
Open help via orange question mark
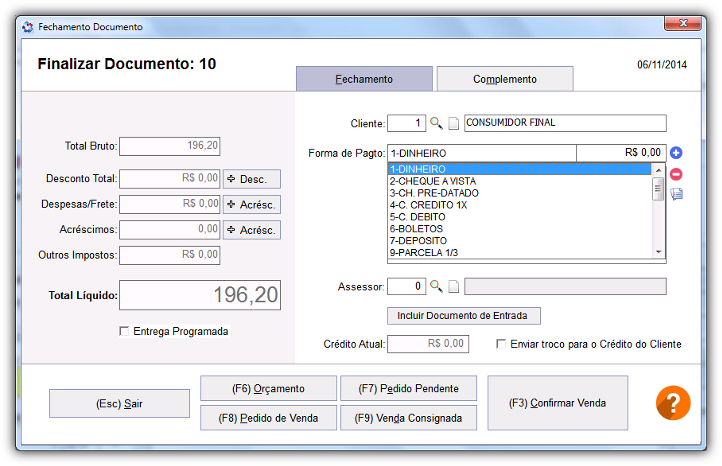(673, 403)
